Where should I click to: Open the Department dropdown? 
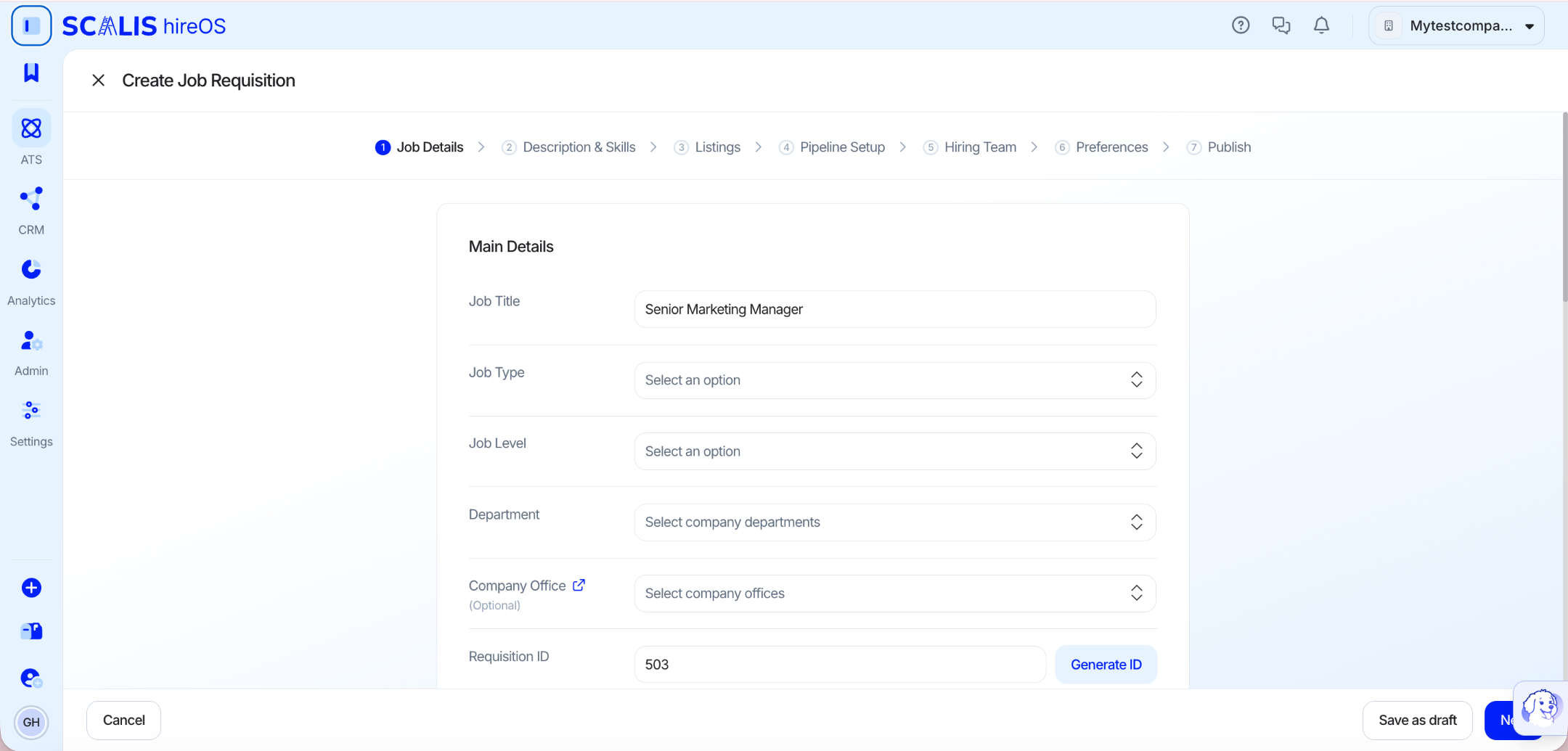[895, 522]
